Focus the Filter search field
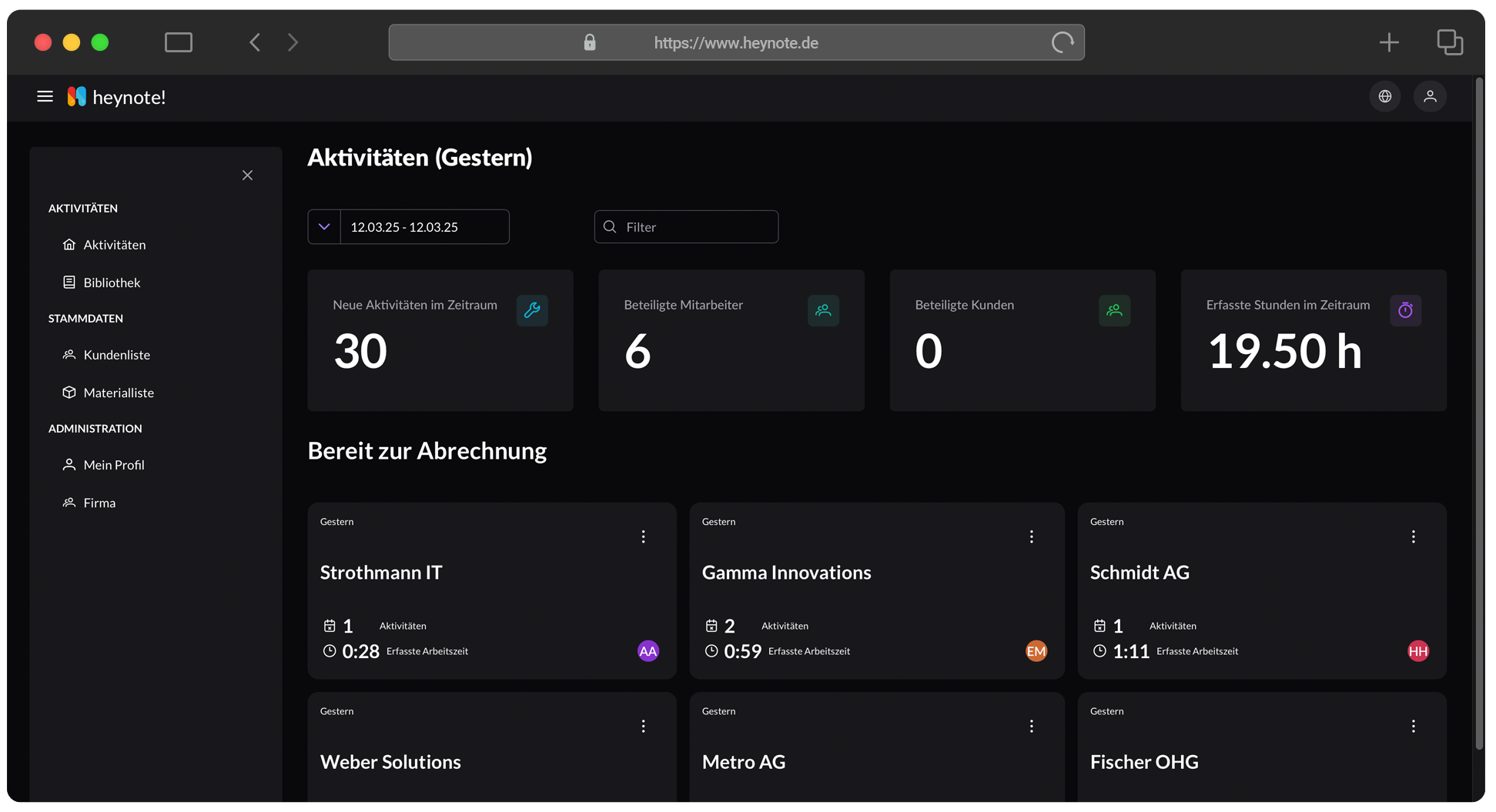This screenshot has width=1496, height=812. tap(686, 227)
